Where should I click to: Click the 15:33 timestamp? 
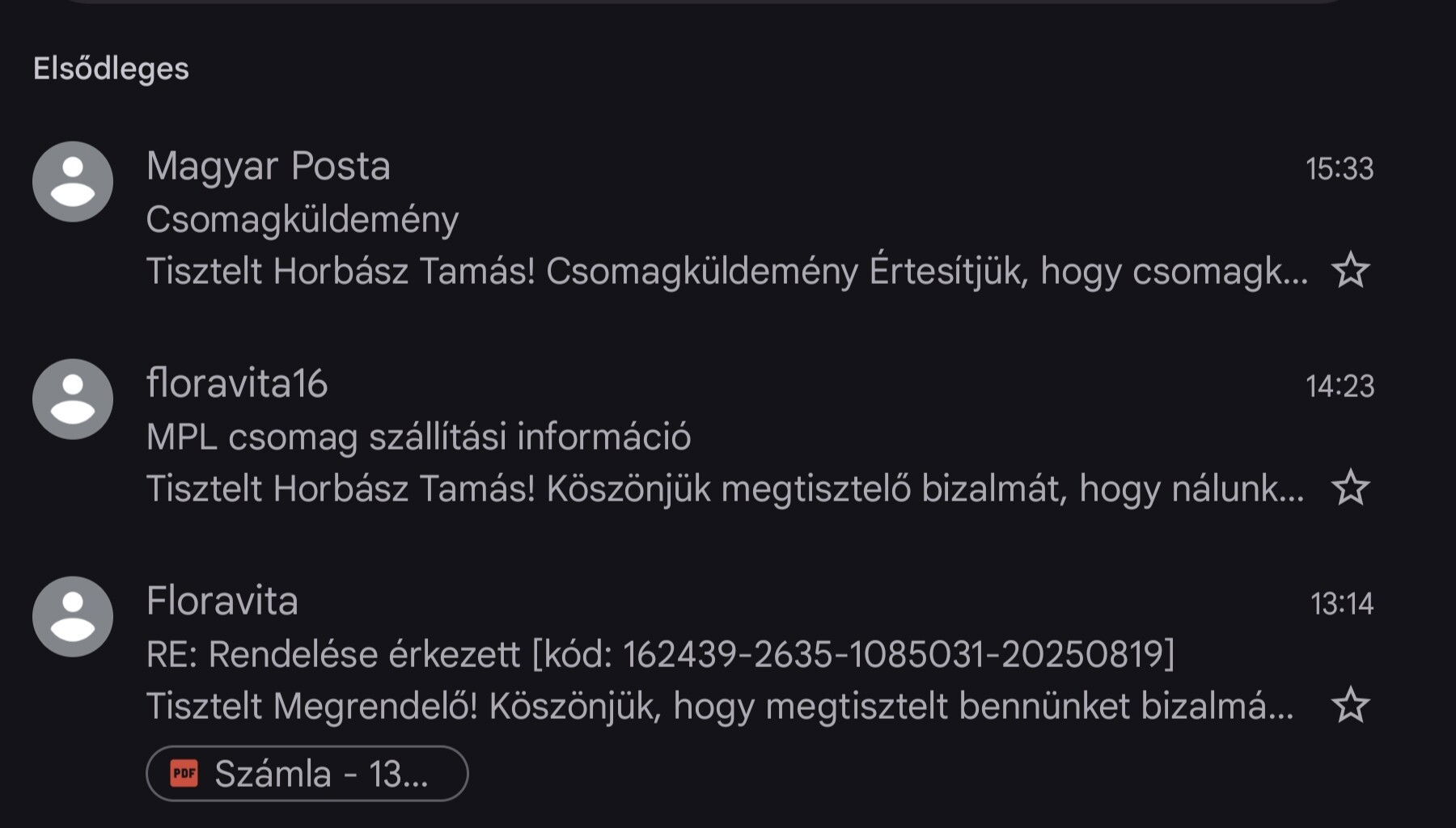1340,169
